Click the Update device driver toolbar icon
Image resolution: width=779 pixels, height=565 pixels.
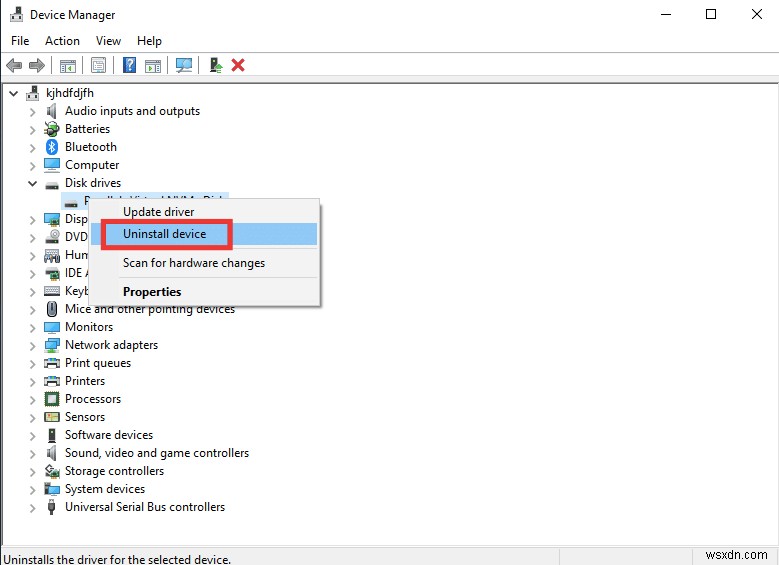click(x=216, y=65)
